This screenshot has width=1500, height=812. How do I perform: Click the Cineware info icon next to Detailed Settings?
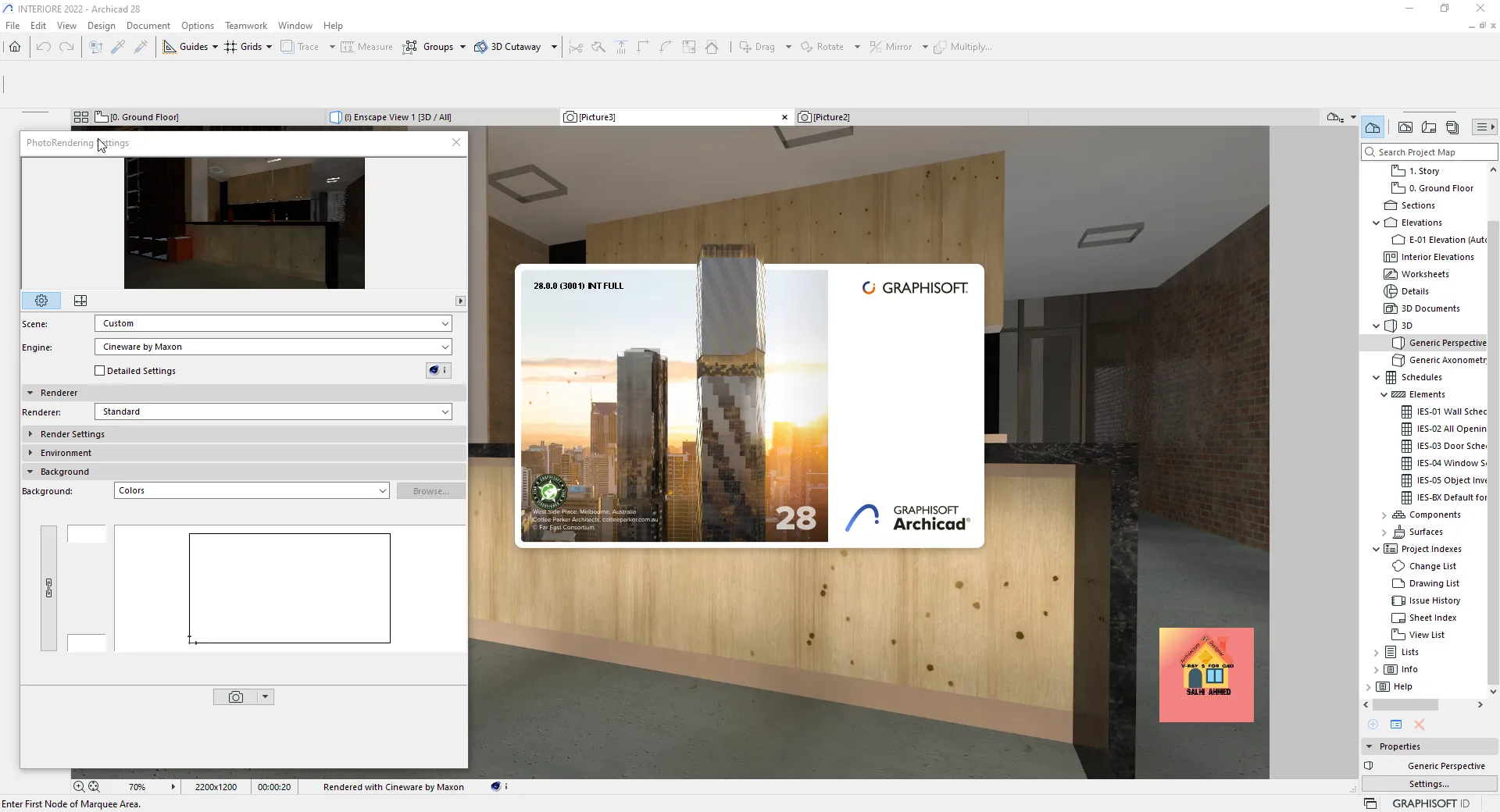click(438, 371)
